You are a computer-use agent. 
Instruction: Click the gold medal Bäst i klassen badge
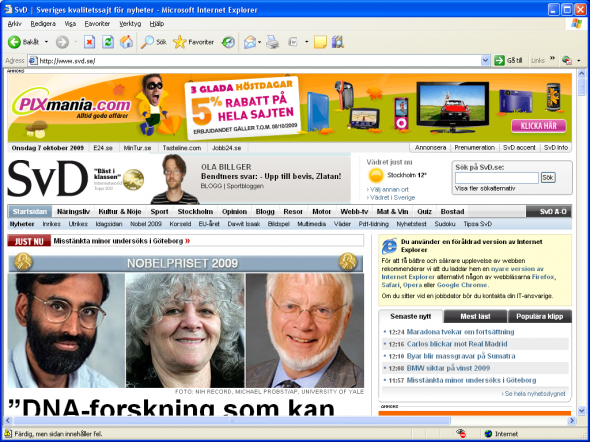coord(133,179)
